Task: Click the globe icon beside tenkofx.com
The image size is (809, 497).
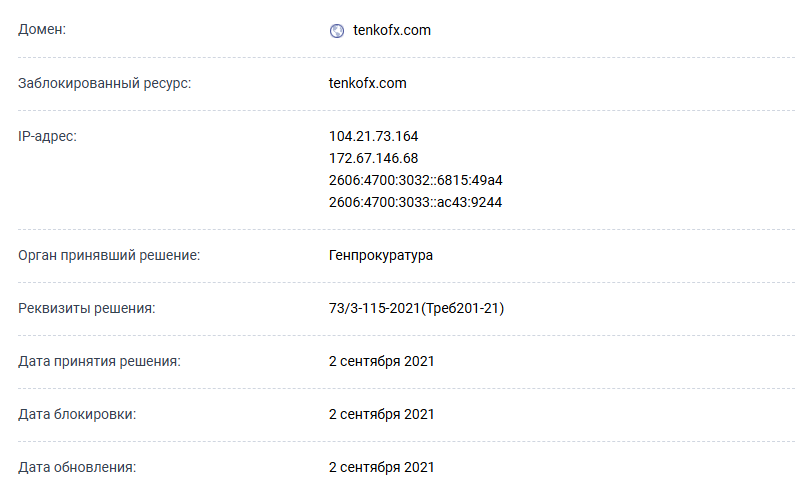Action: (x=336, y=31)
